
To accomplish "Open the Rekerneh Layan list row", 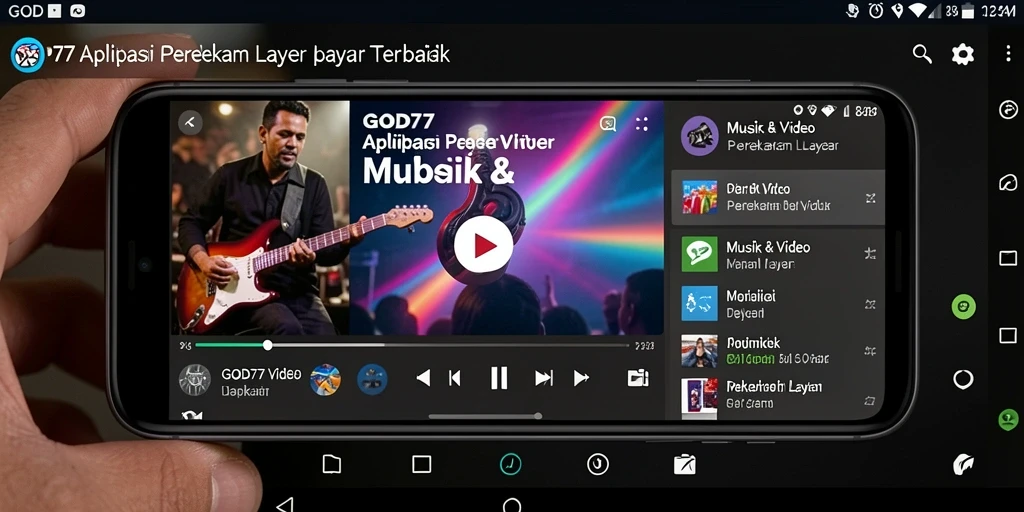I will pos(778,396).
